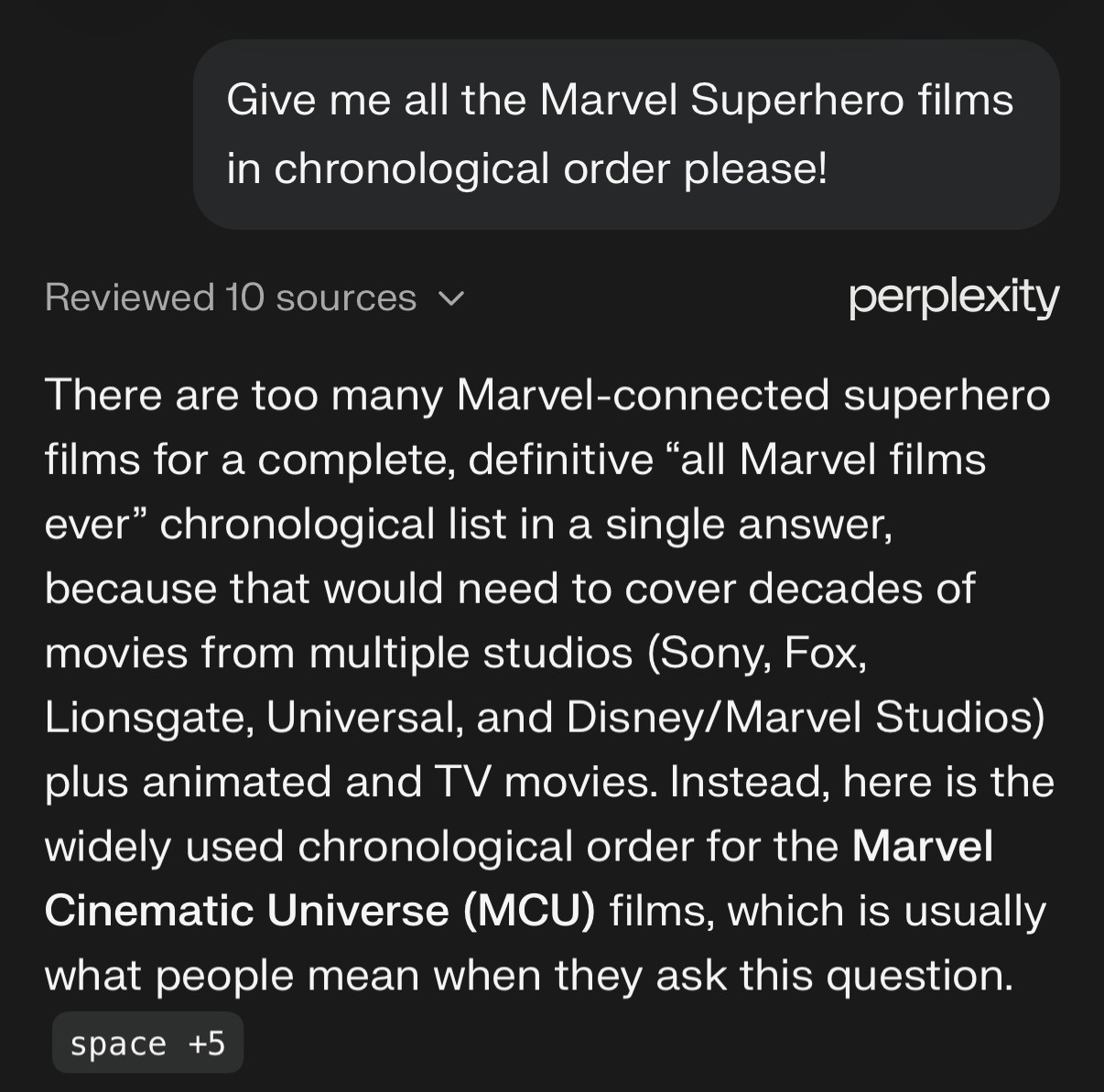Open the "space +5" citation chip
The height and width of the screenshot is (1092, 1104).
(x=147, y=1043)
